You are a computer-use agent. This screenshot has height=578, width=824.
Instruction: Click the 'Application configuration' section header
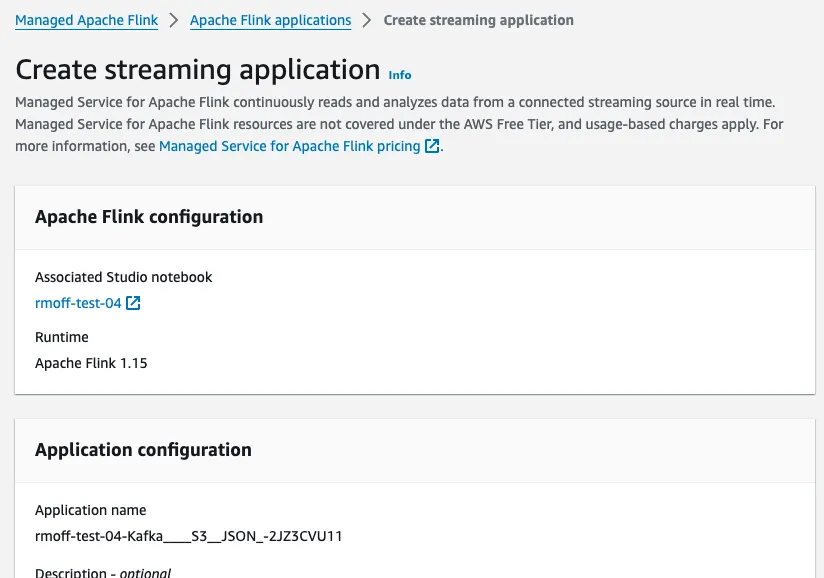point(143,450)
